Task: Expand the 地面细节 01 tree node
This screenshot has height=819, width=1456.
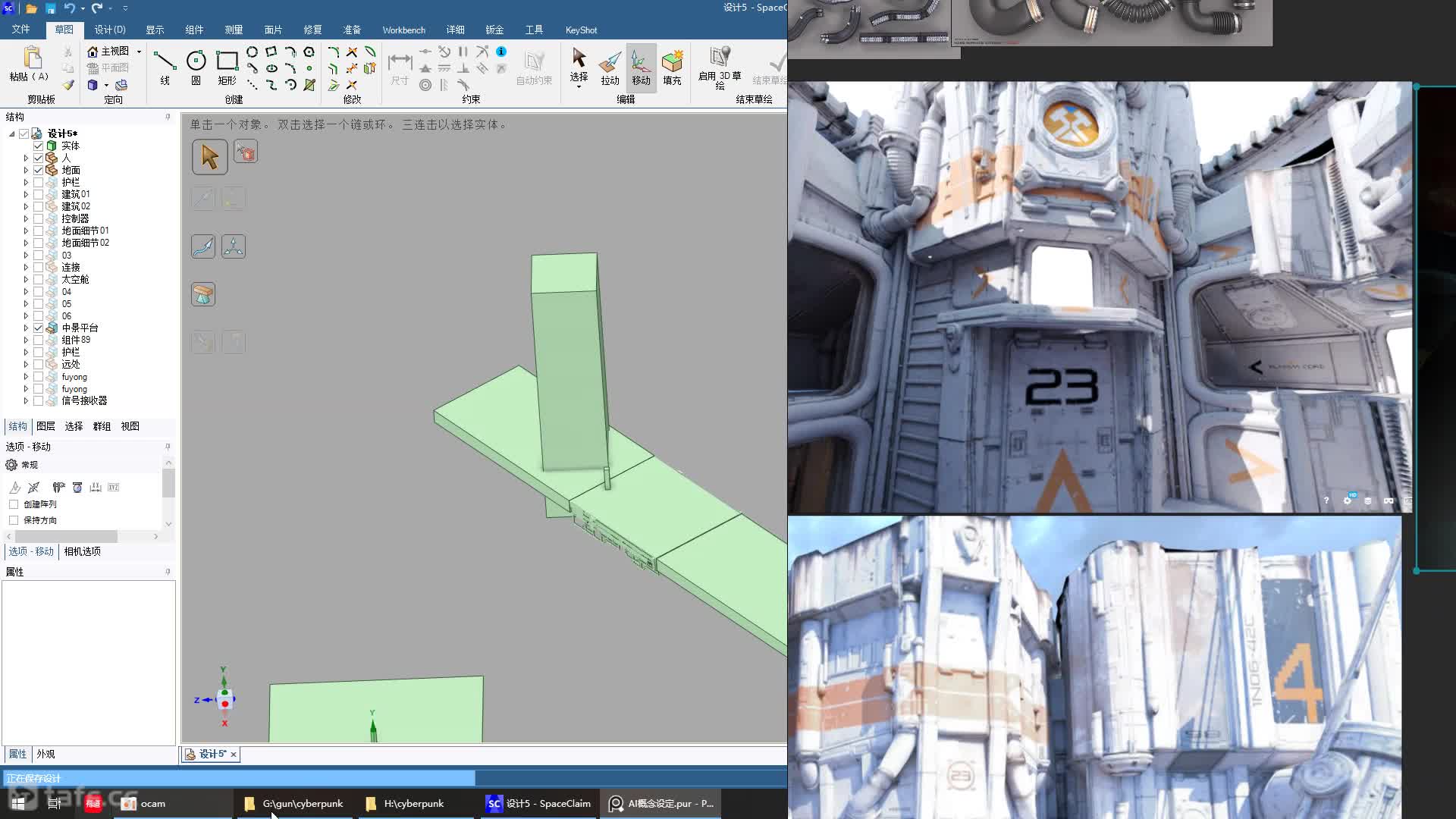Action: pyautogui.click(x=26, y=231)
